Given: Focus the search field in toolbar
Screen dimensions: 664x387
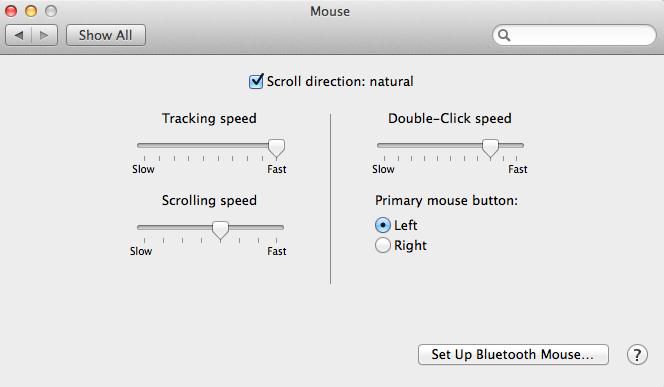Looking at the screenshot, I should click(574, 35).
